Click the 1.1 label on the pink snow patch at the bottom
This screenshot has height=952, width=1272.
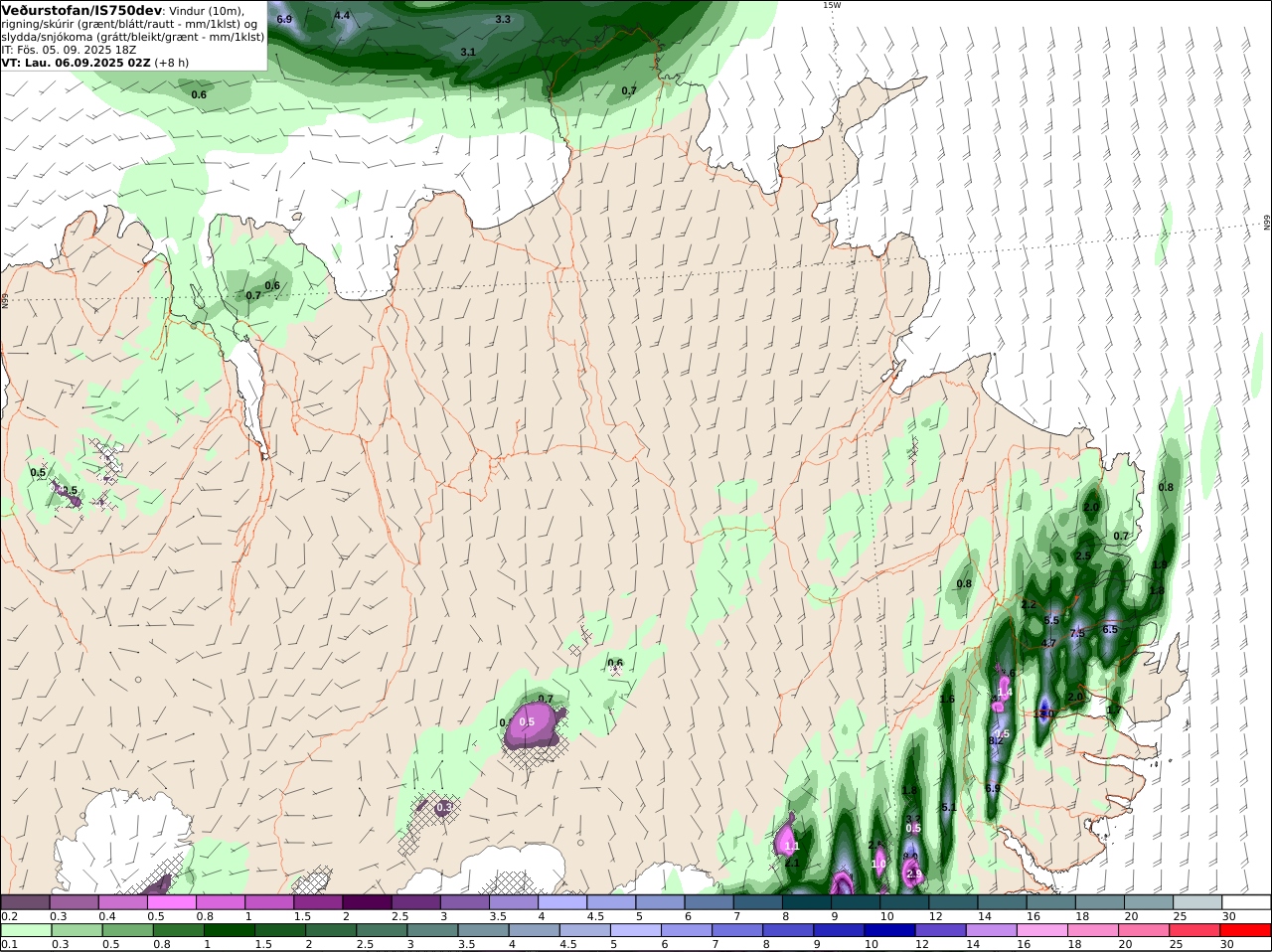[x=792, y=847]
